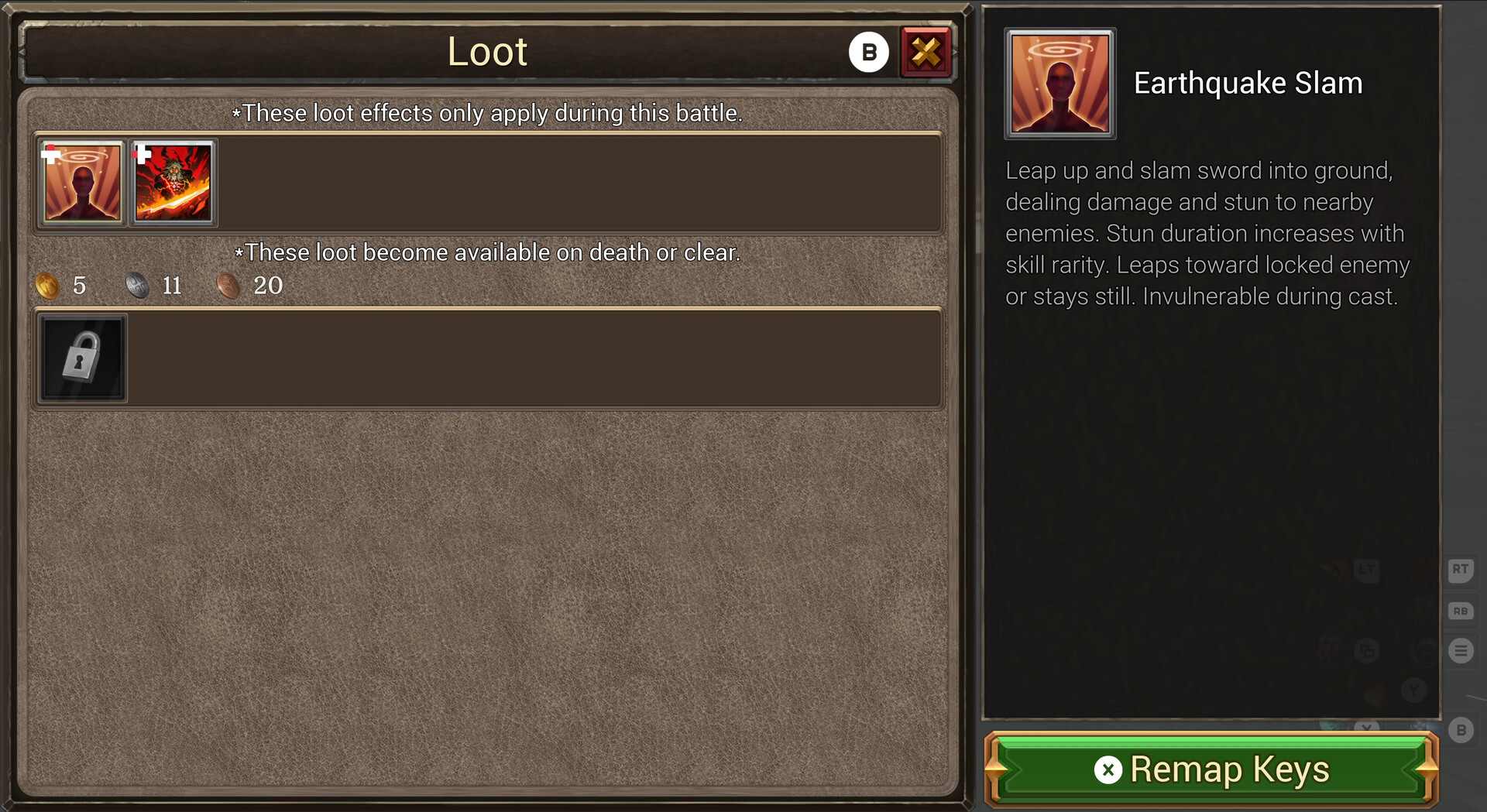Select the Earthquake Slam loot skill icon
This screenshot has height=812, width=1487.
pos(82,183)
